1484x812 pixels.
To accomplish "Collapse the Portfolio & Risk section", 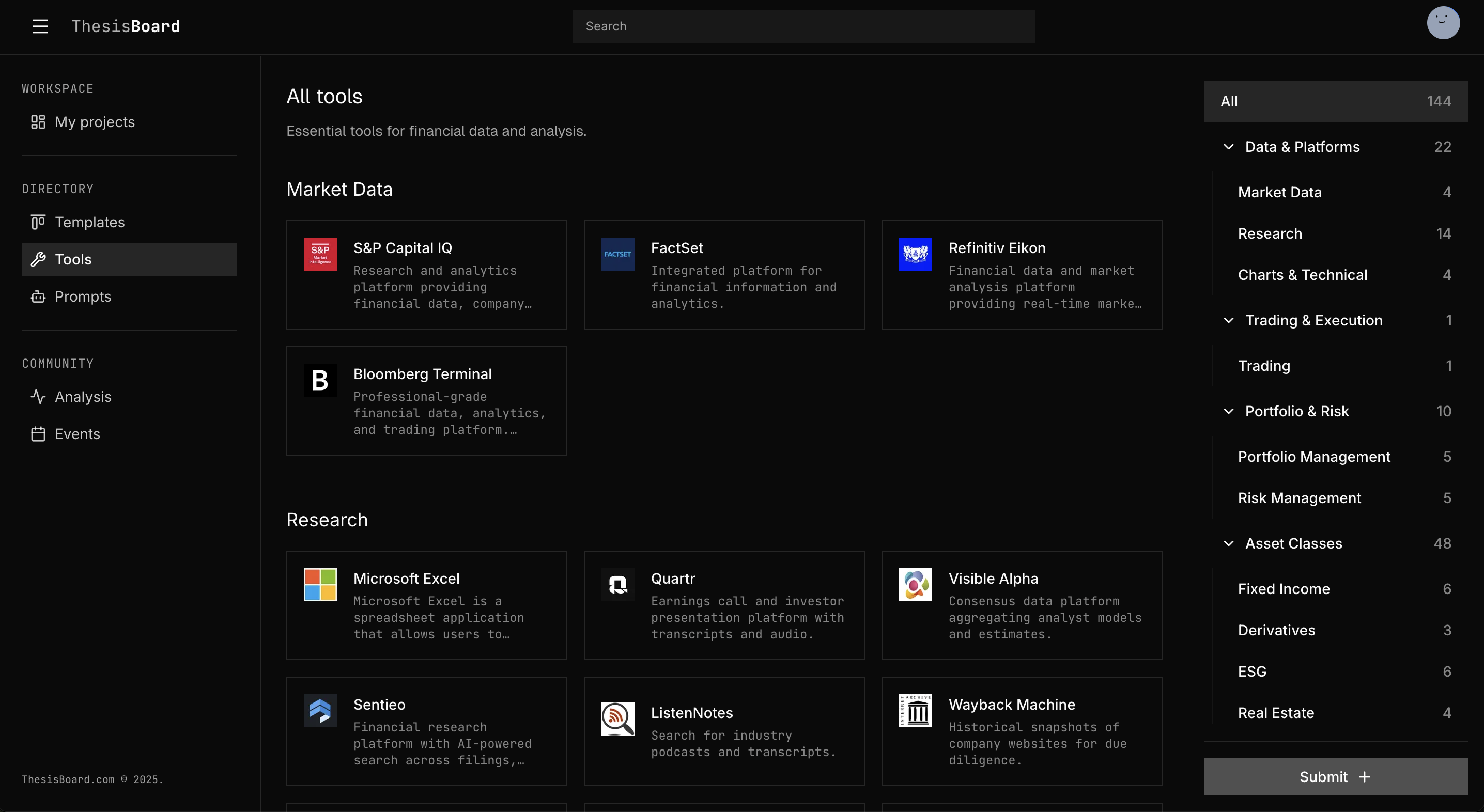I will (x=1228, y=411).
